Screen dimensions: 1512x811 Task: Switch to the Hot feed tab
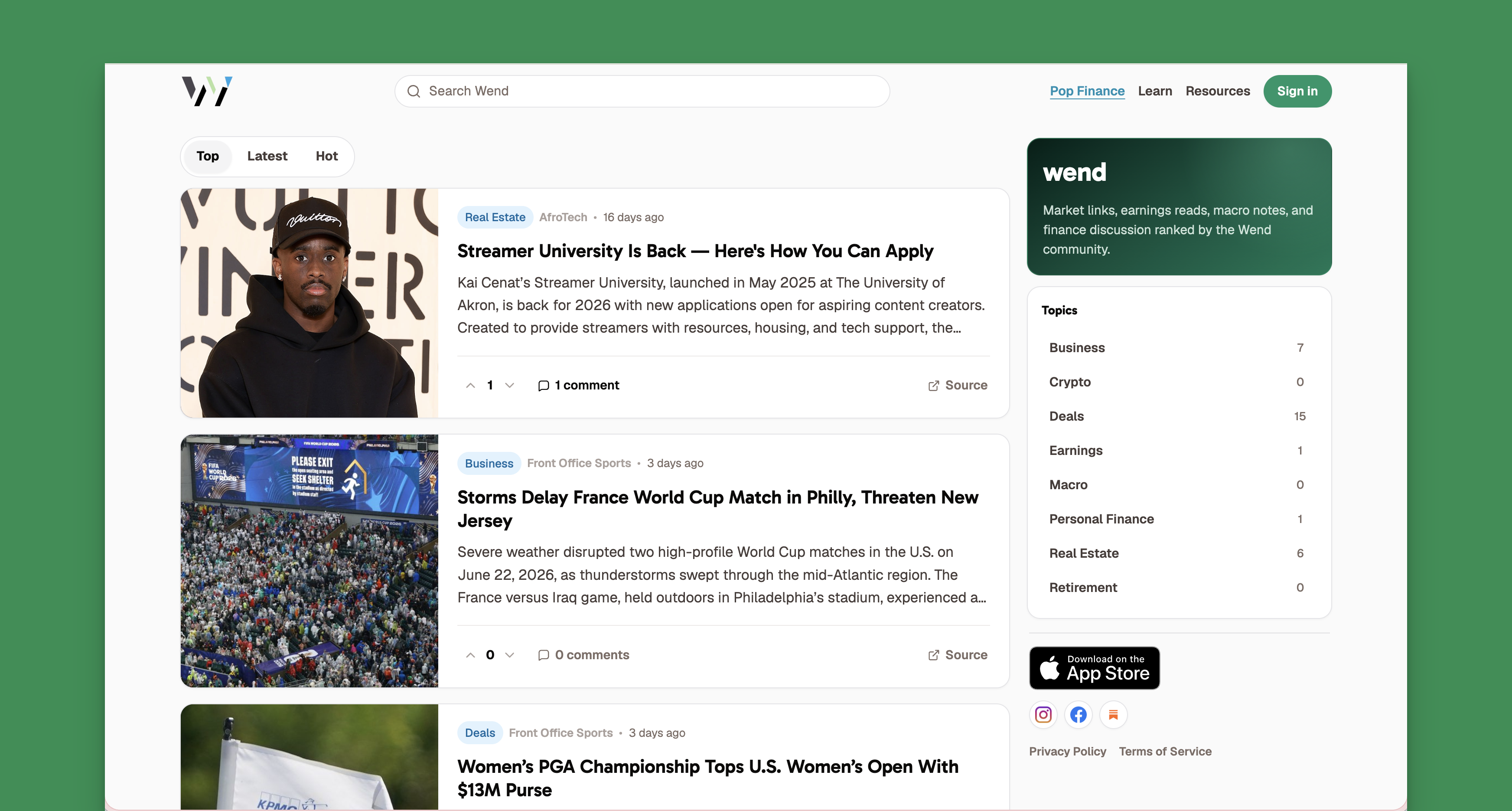coord(327,156)
